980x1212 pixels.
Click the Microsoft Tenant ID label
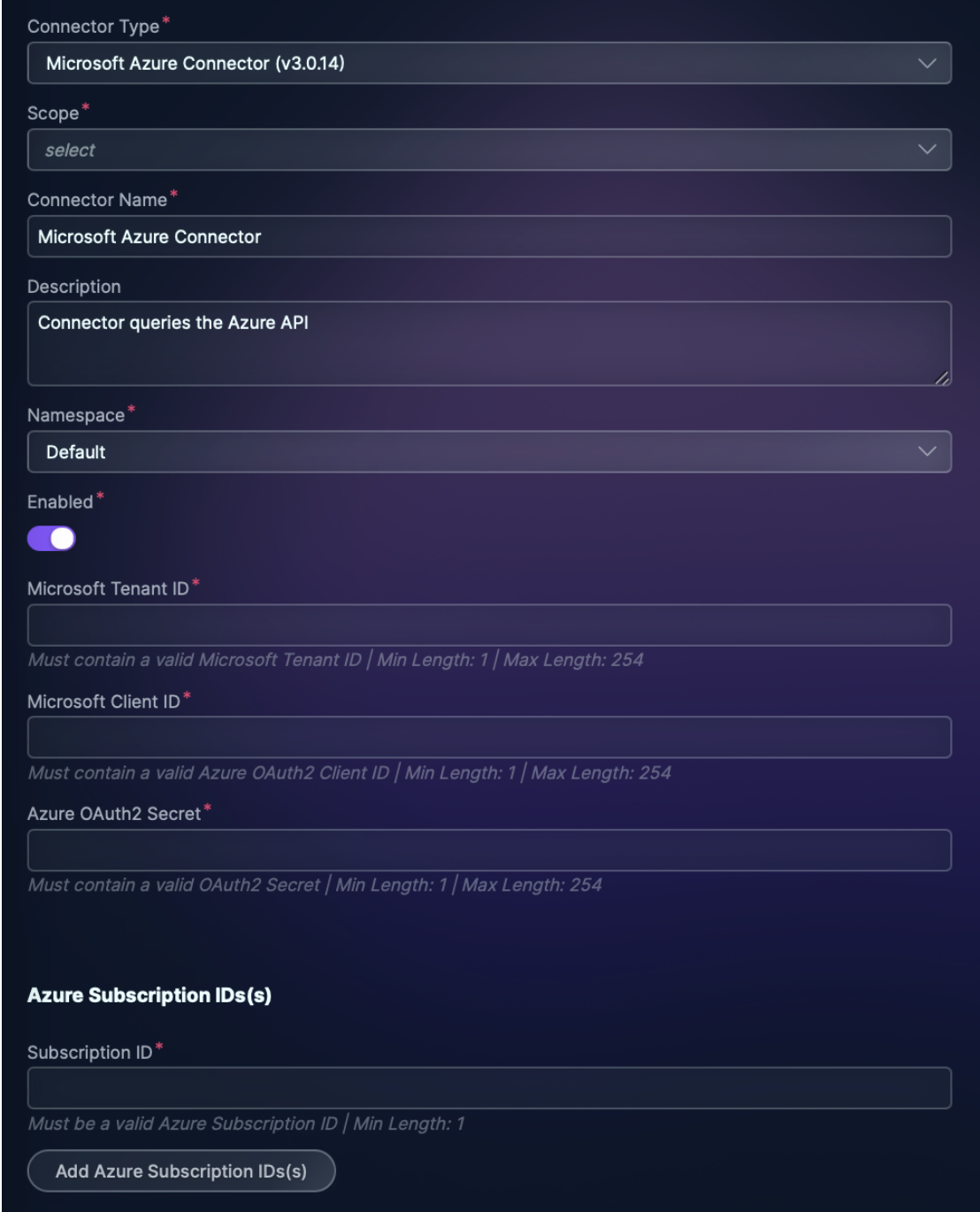pos(108,589)
